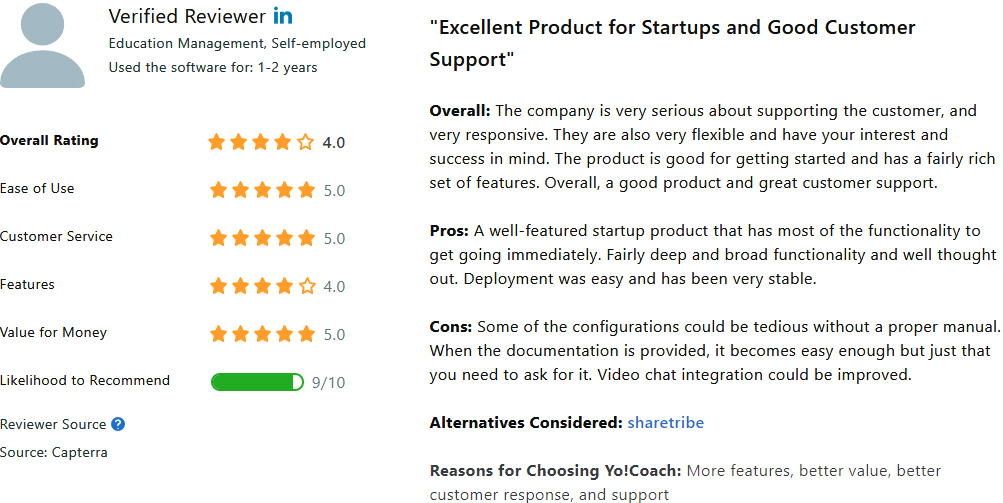Click the Verified Reviewer name
The image size is (1003, 503).
pos(187,16)
